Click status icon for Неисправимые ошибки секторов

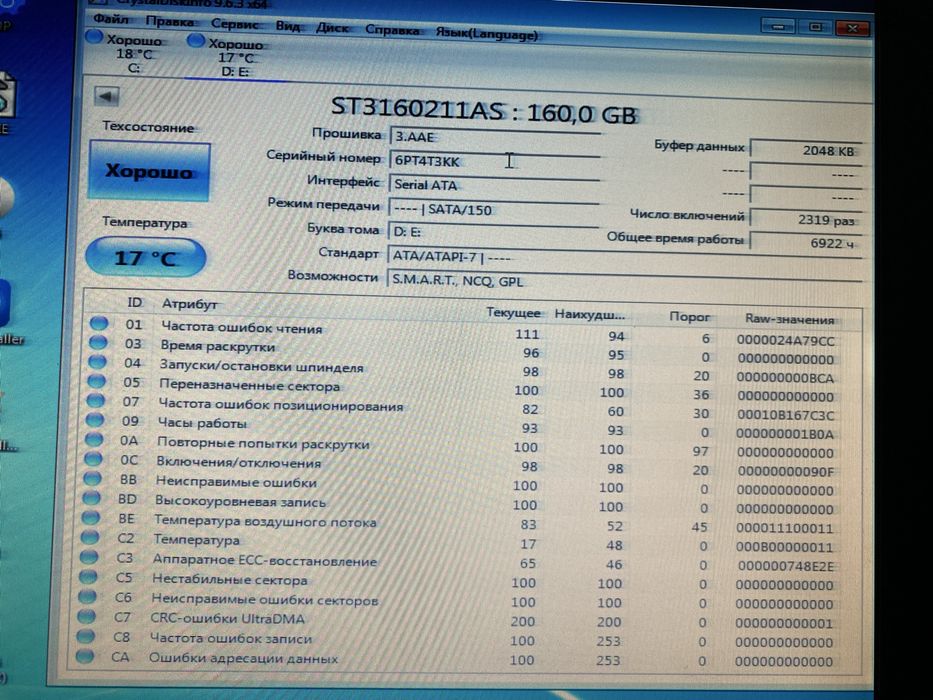(x=86, y=596)
